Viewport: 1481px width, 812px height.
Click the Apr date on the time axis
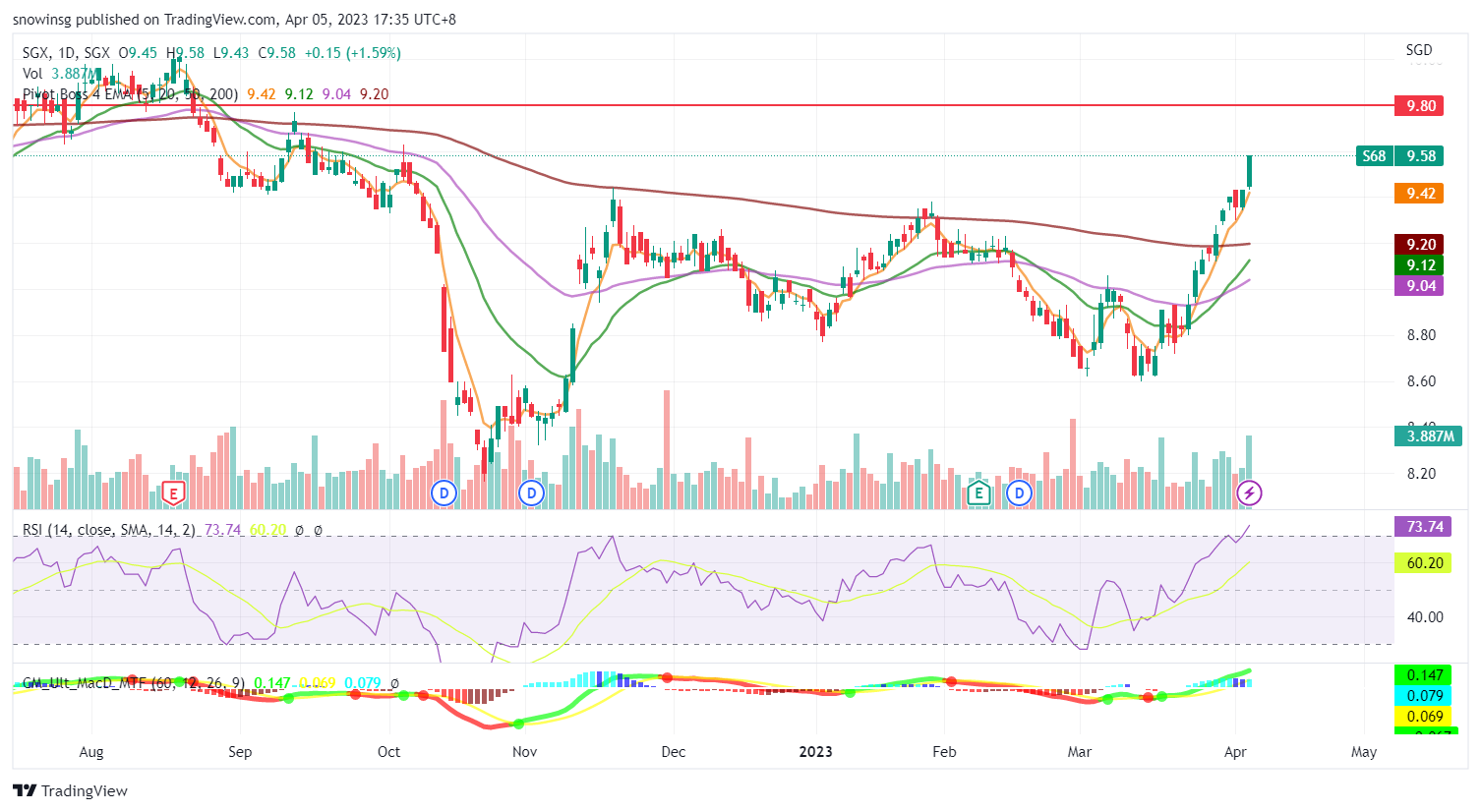1235,751
